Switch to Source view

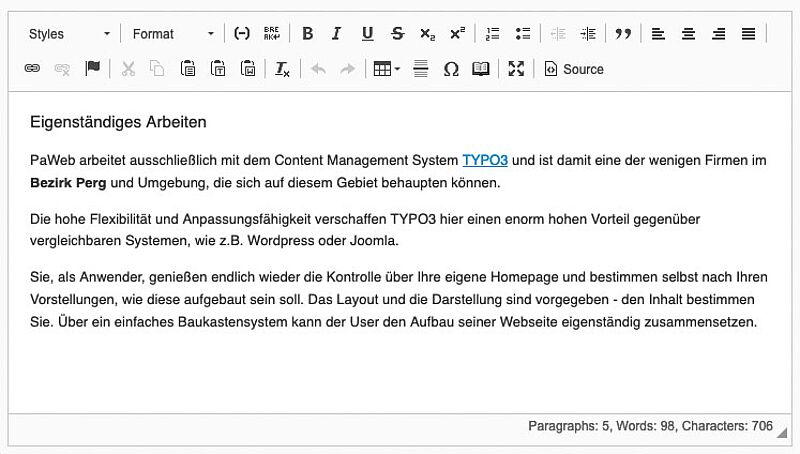(x=574, y=68)
